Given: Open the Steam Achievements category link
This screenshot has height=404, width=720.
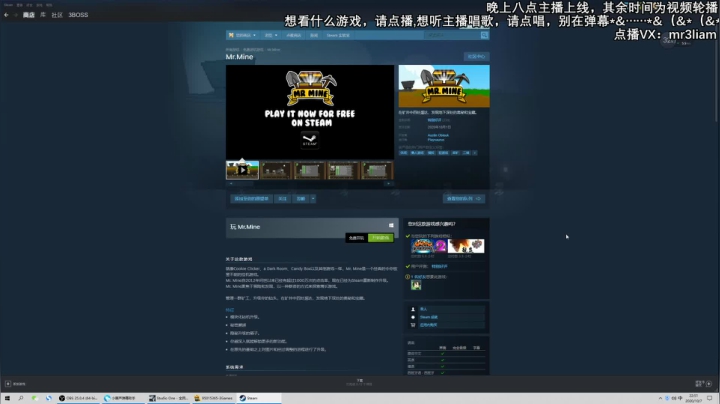Looking at the screenshot, I should point(428,317).
